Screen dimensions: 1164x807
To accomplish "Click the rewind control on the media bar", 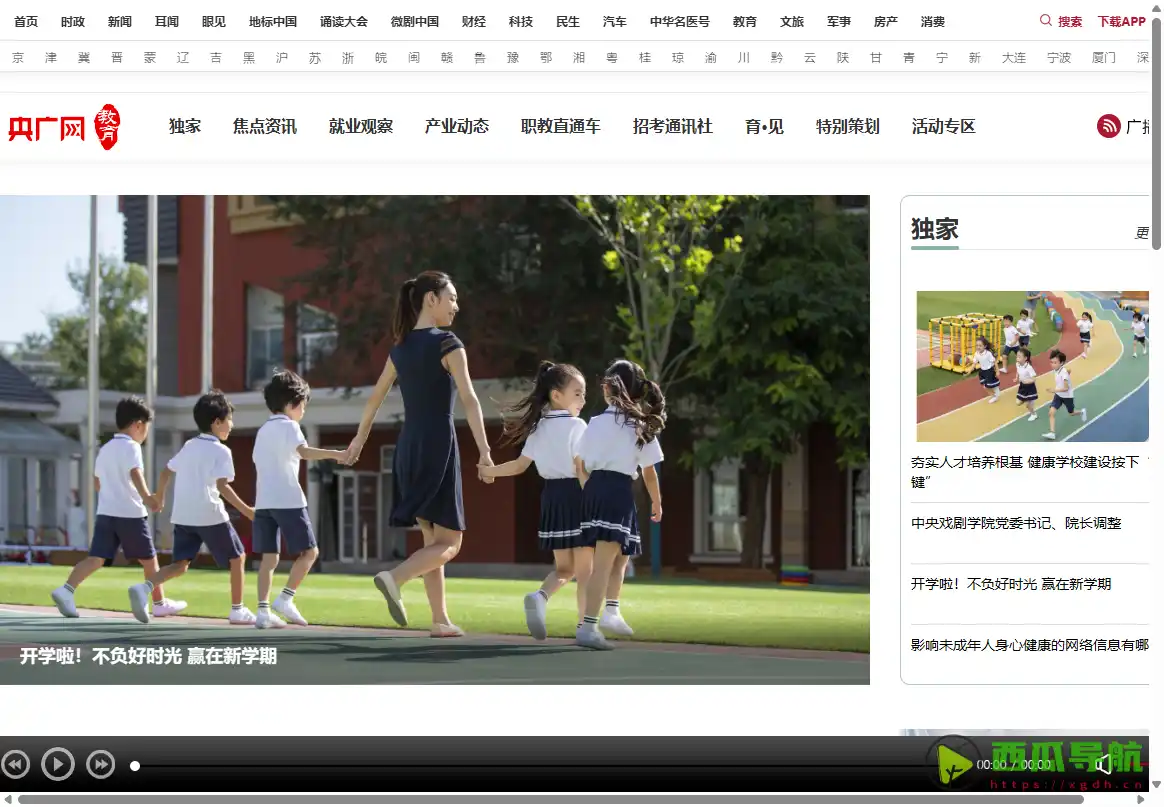I will (x=16, y=764).
